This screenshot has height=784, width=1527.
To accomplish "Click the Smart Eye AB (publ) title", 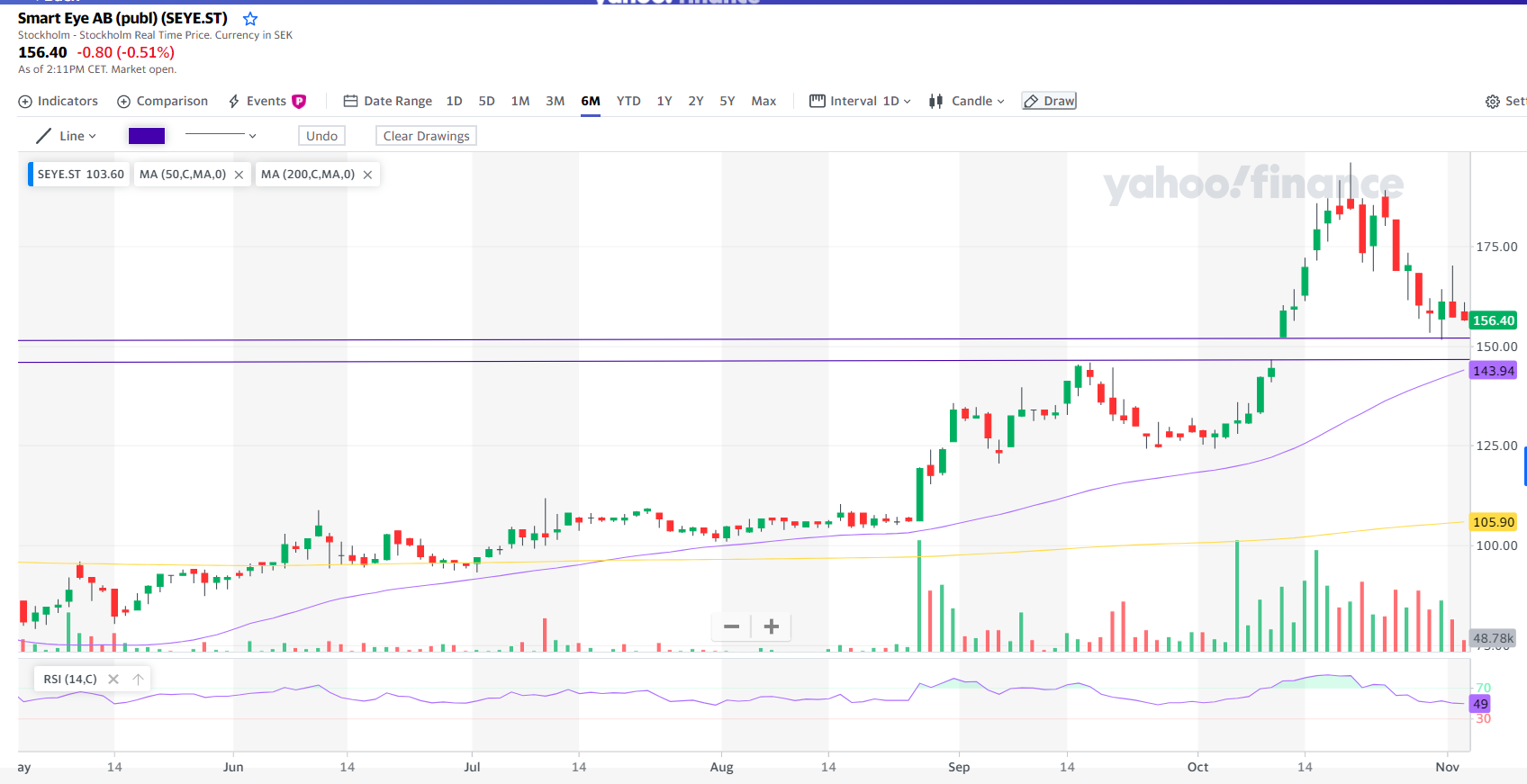I will coord(122,18).
